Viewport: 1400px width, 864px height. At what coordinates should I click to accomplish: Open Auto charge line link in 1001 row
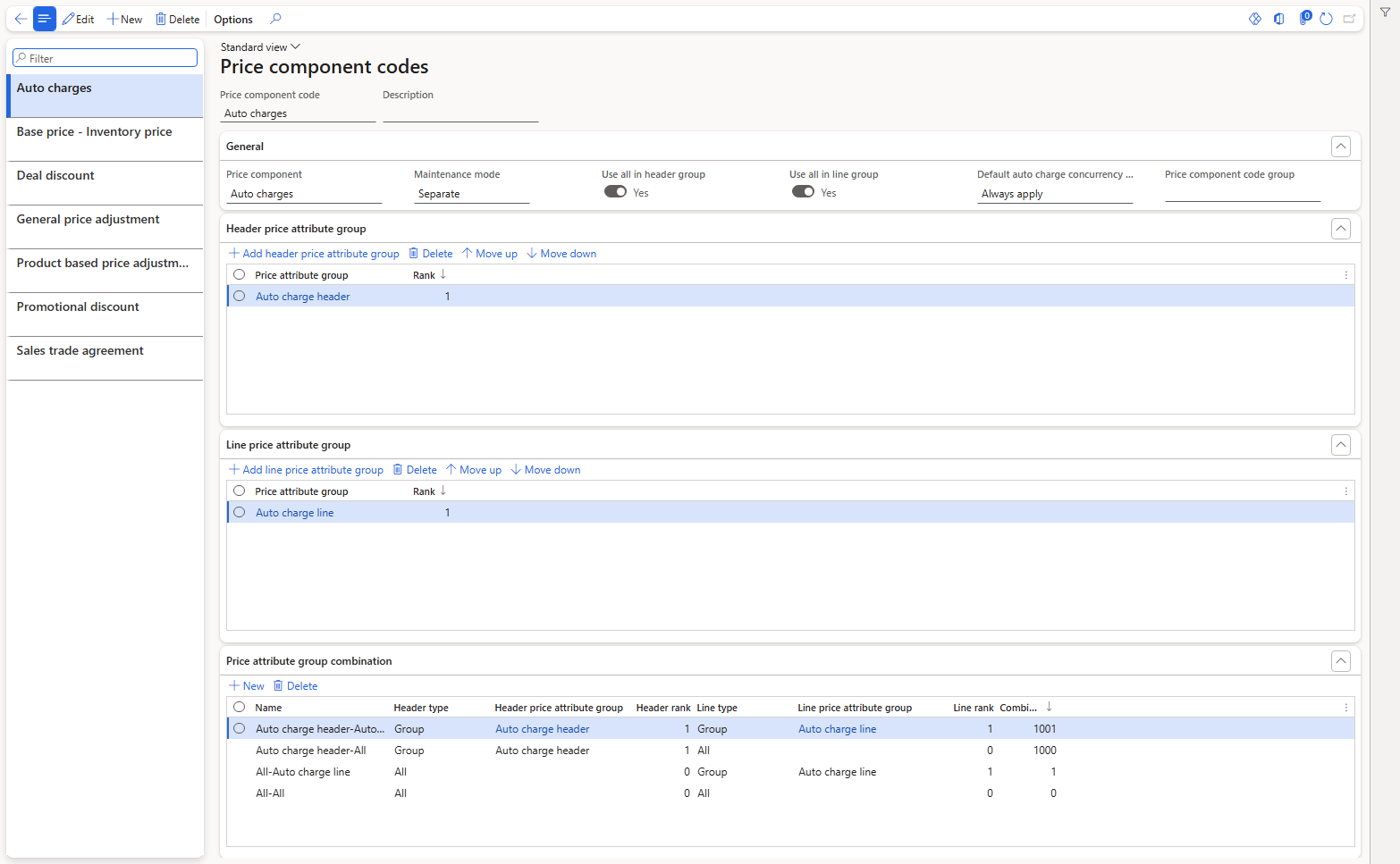point(838,729)
